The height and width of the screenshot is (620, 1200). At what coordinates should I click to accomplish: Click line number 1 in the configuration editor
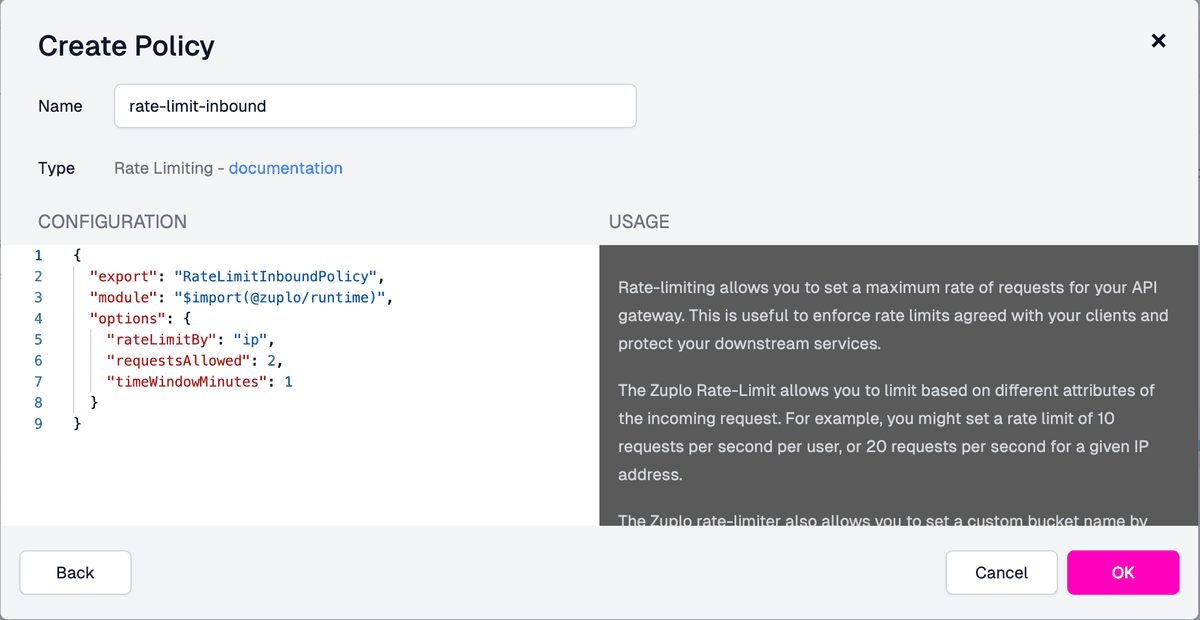click(38, 255)
